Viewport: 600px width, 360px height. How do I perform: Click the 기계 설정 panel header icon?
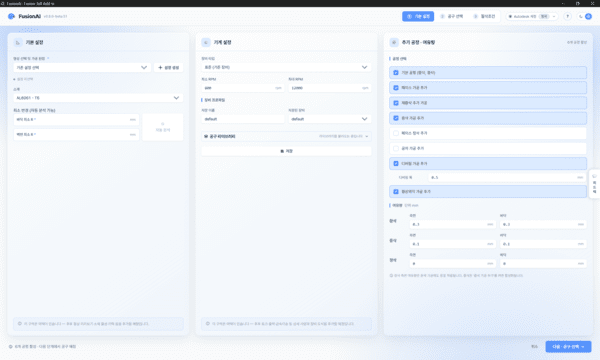[x=206, y=42]
